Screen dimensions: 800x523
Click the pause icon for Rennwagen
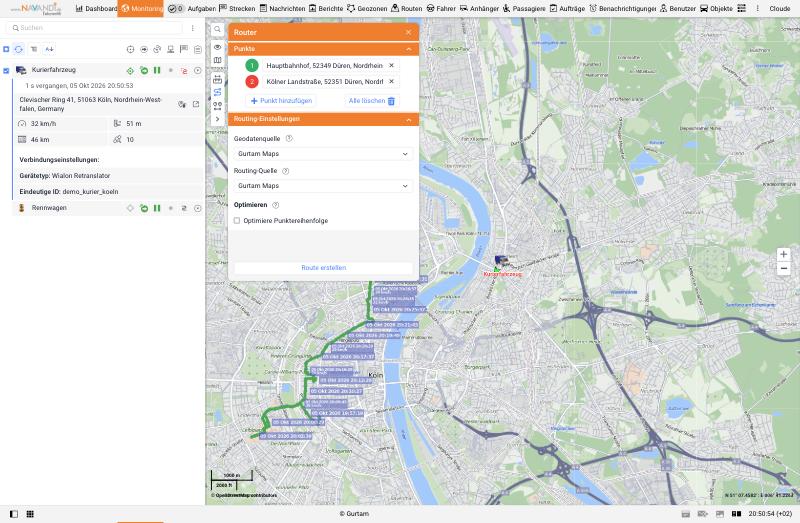[157, 208]
